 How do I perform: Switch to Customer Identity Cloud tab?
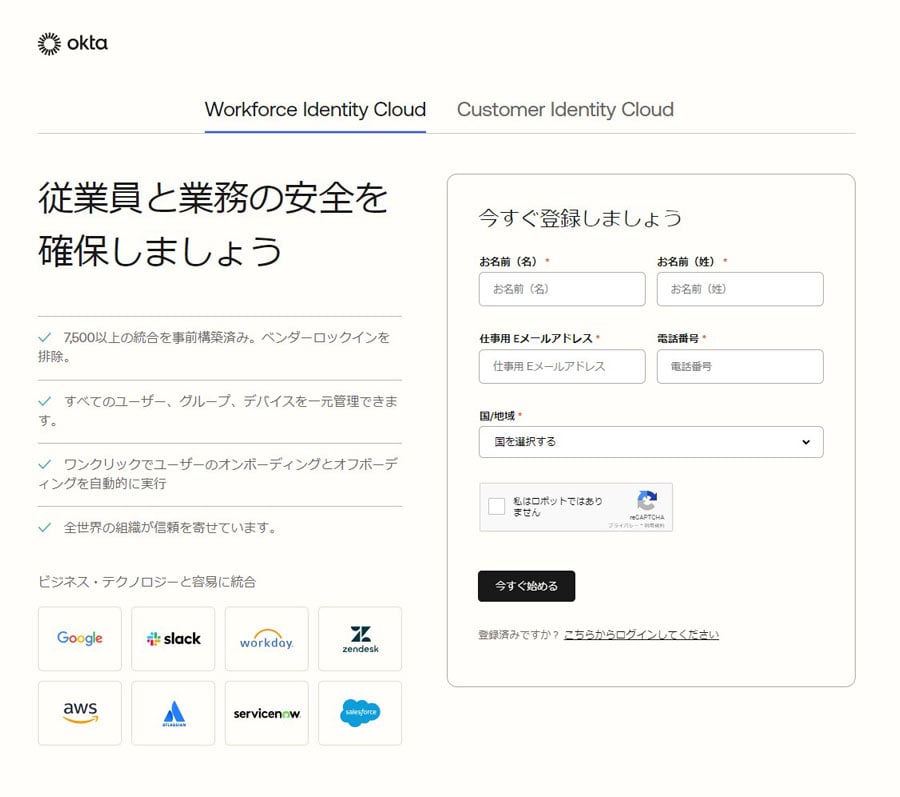565,110
